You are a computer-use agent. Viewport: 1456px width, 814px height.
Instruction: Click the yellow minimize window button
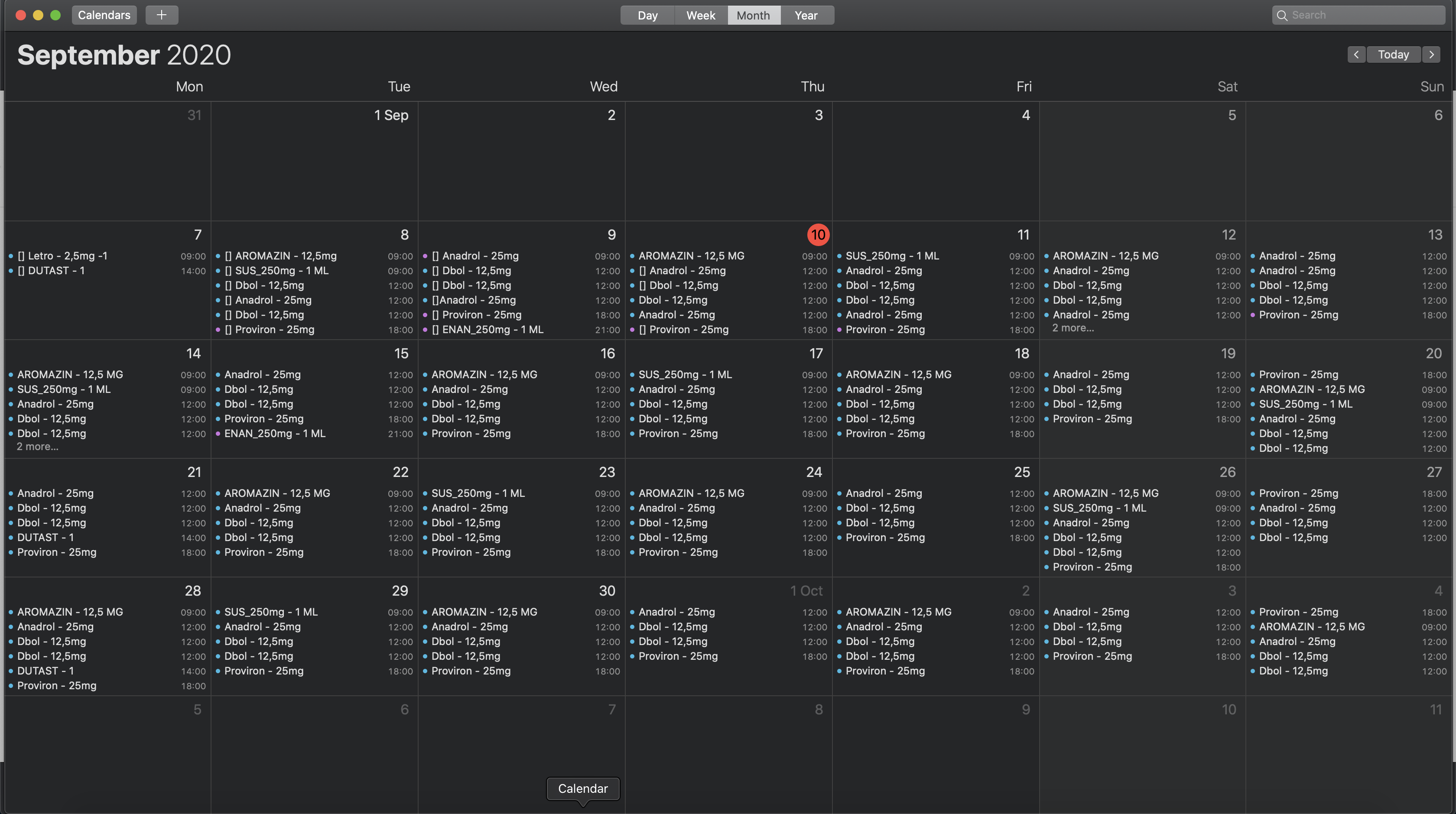click(38, 15)
